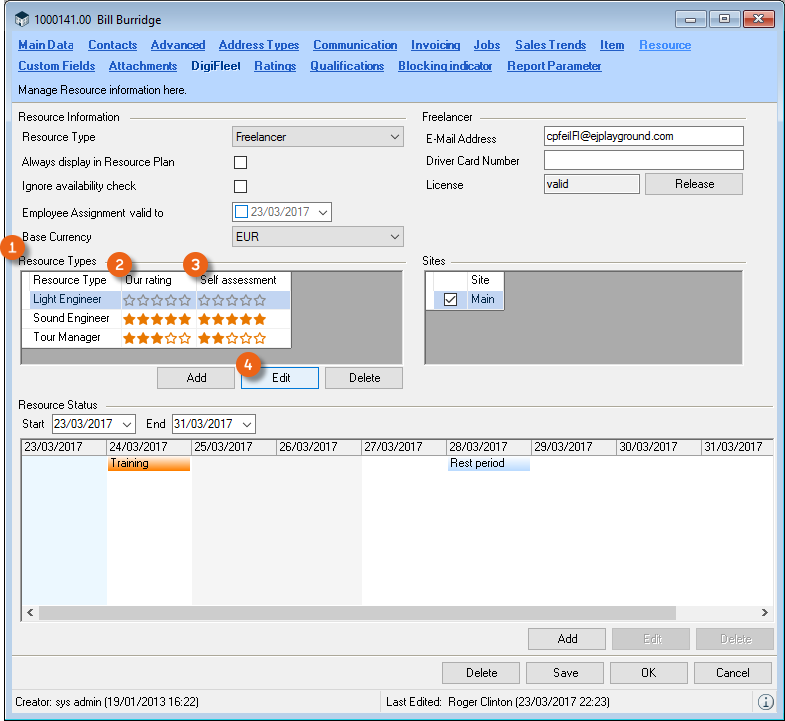
Task: Click the application box icon in title bar
Action: 19,19
